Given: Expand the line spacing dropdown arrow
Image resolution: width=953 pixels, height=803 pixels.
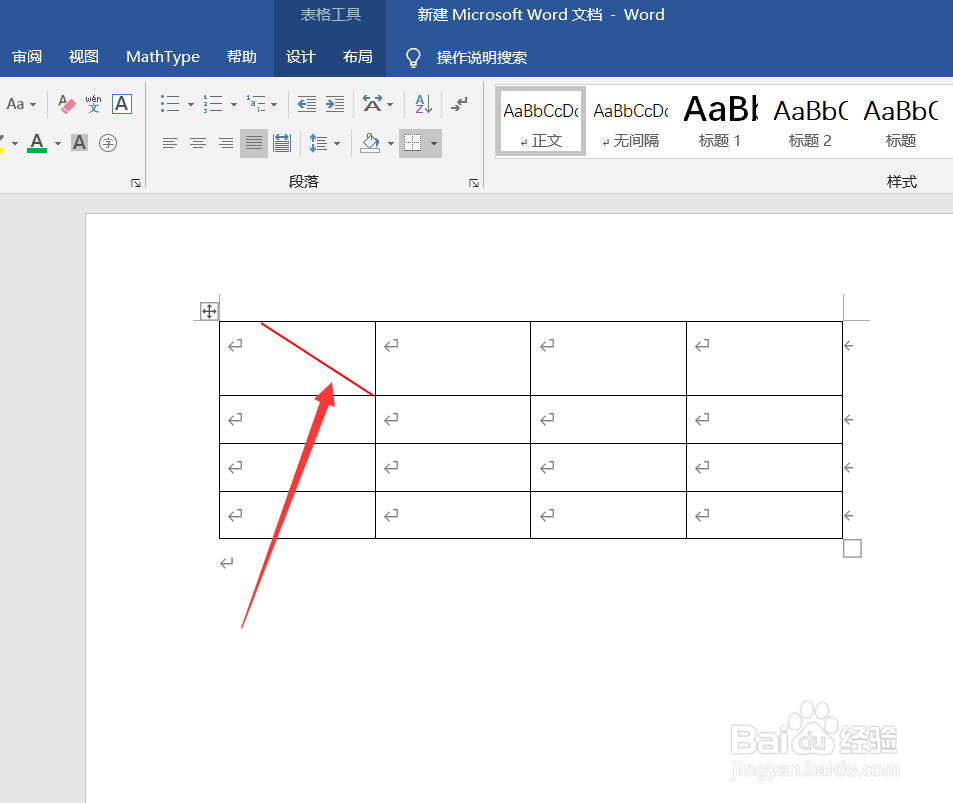Looking at the screenshot, I should (x=337, y=144).
